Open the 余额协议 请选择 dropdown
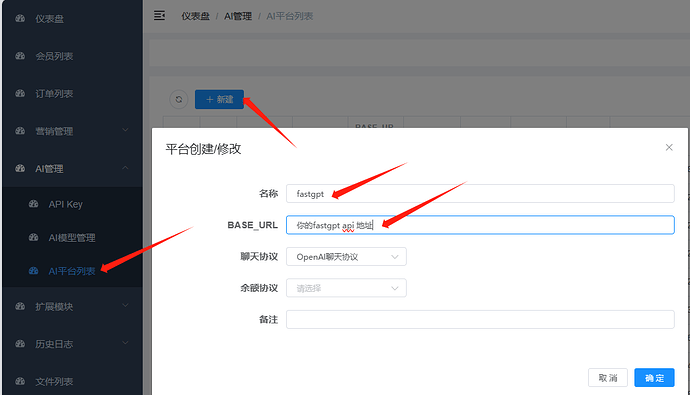Screen dimensions: 690x395 click(x=346, y=288)
